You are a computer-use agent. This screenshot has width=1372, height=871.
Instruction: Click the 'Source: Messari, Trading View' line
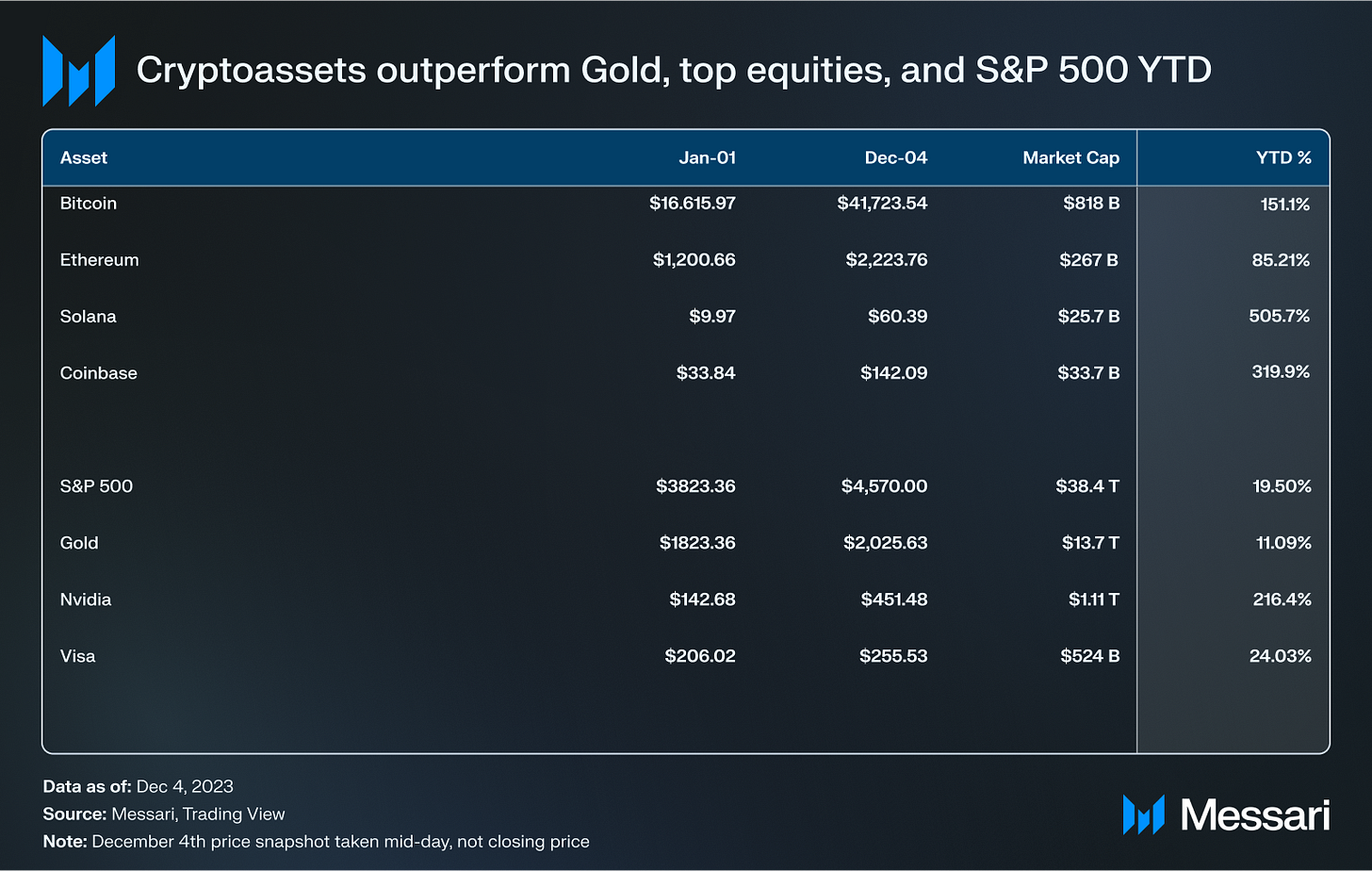point(164,814)
